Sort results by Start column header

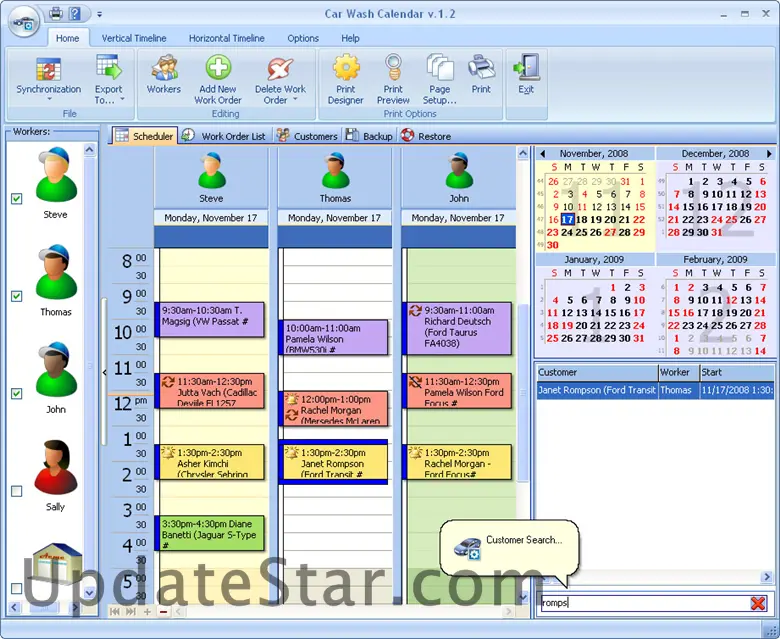point(737,372)
